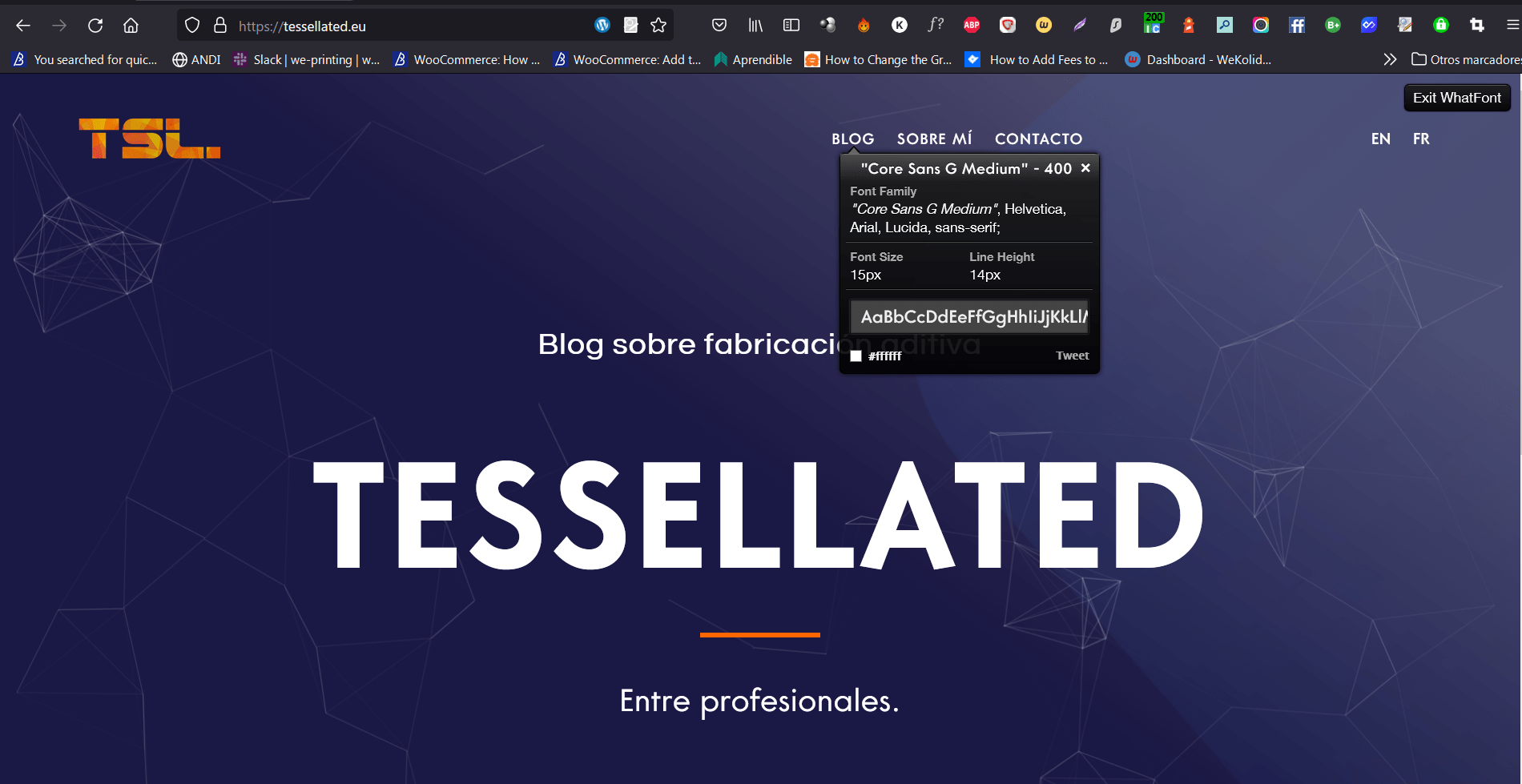The height and width of the screenshot is (784, 1522).
Task: Open the blue ff extension icon
Action: coord(1297,26)
